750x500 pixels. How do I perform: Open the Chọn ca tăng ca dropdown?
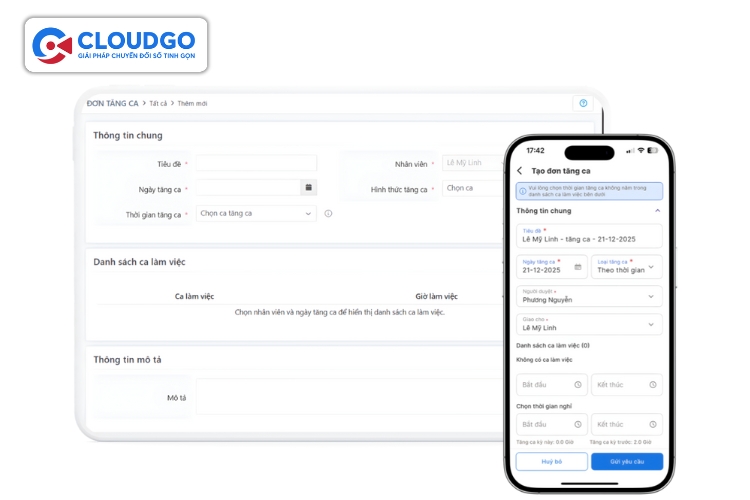coord(256,213)
